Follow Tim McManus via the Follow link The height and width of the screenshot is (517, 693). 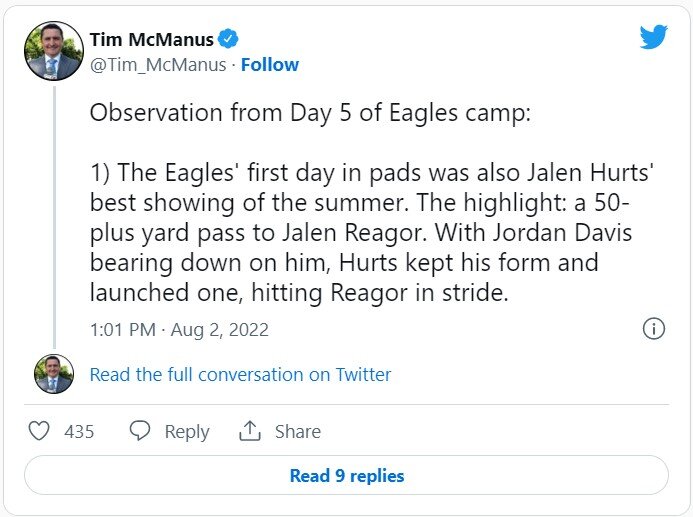click(x=270, y=65)
